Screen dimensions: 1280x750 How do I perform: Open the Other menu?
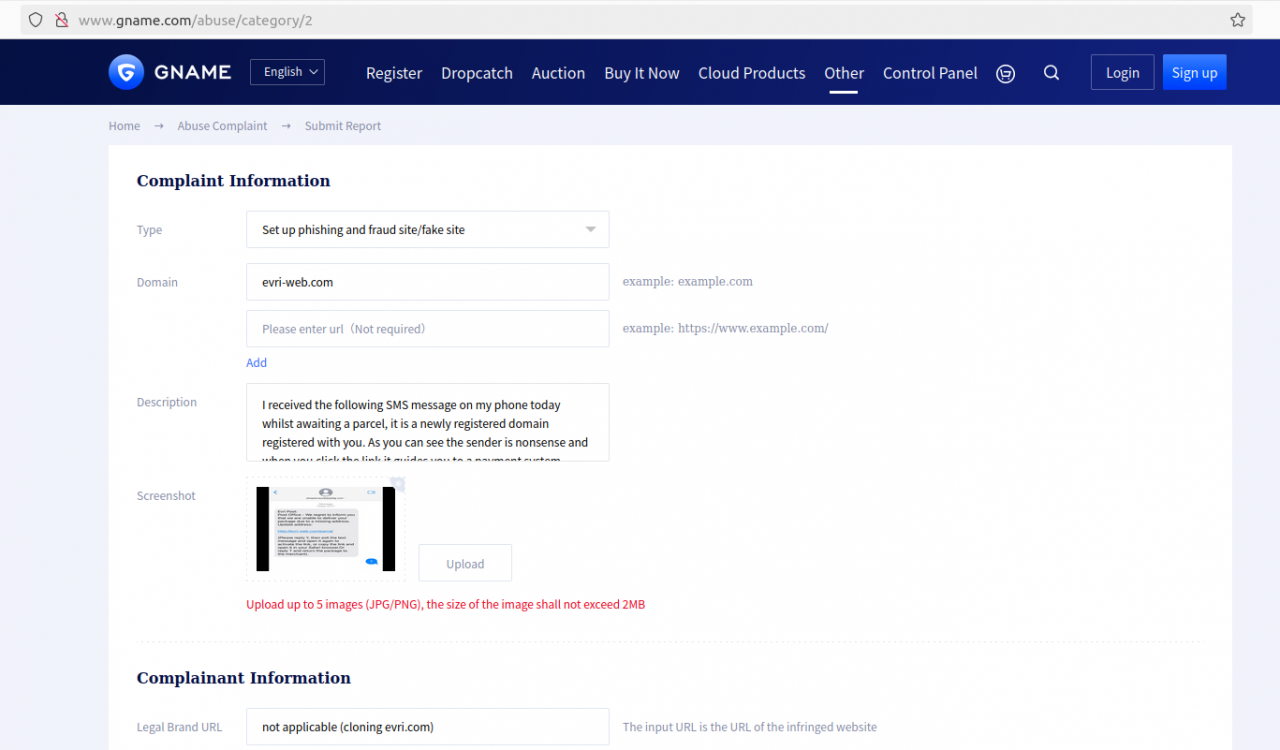click(844, 73)
